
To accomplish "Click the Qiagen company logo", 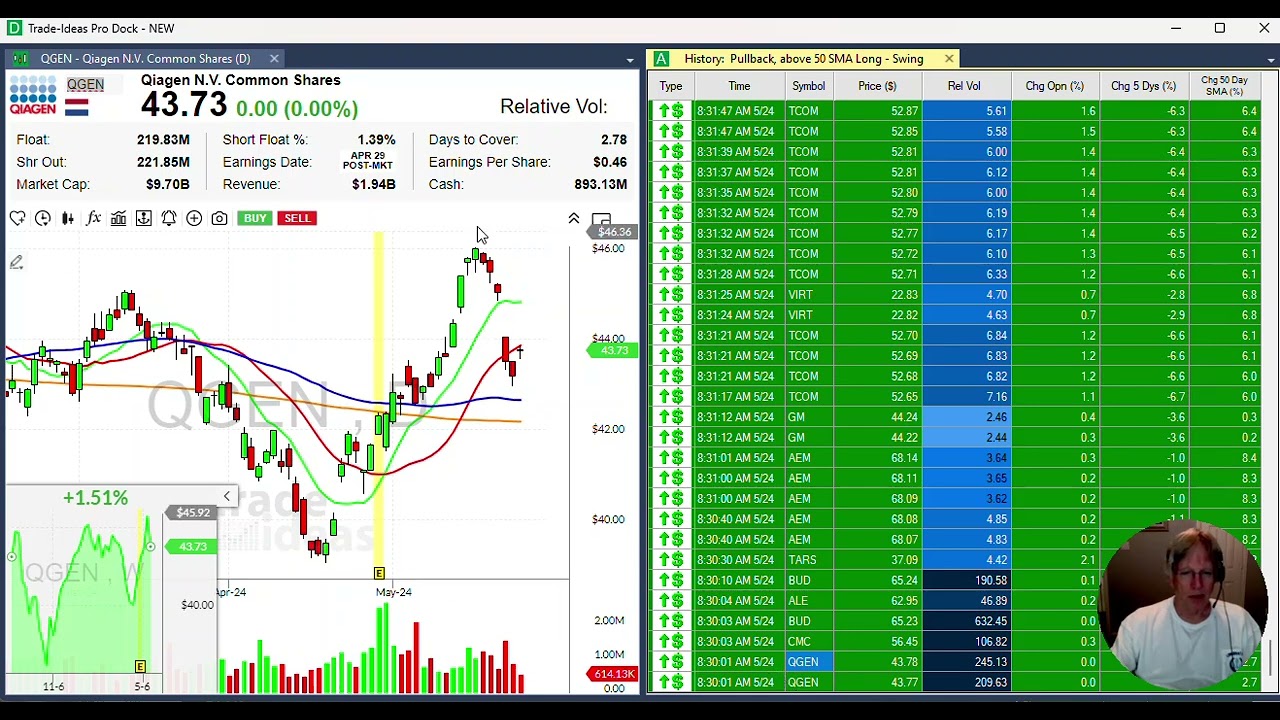I will click(x=33, y=97).
